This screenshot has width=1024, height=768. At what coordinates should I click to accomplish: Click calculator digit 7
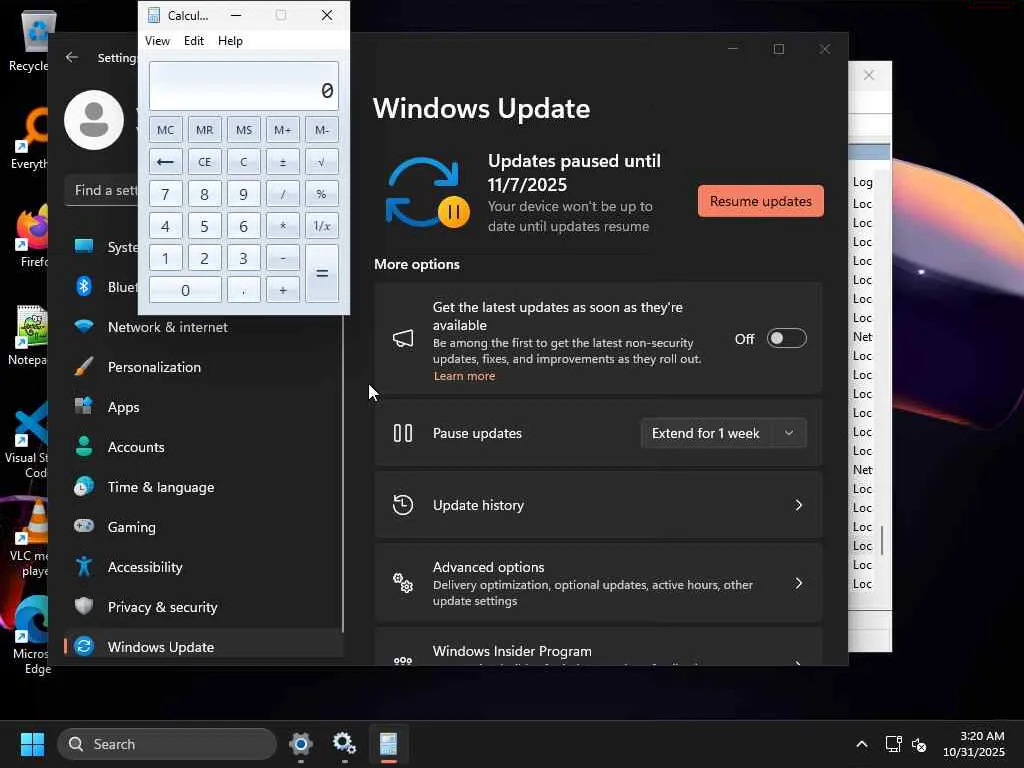point(165,193)
